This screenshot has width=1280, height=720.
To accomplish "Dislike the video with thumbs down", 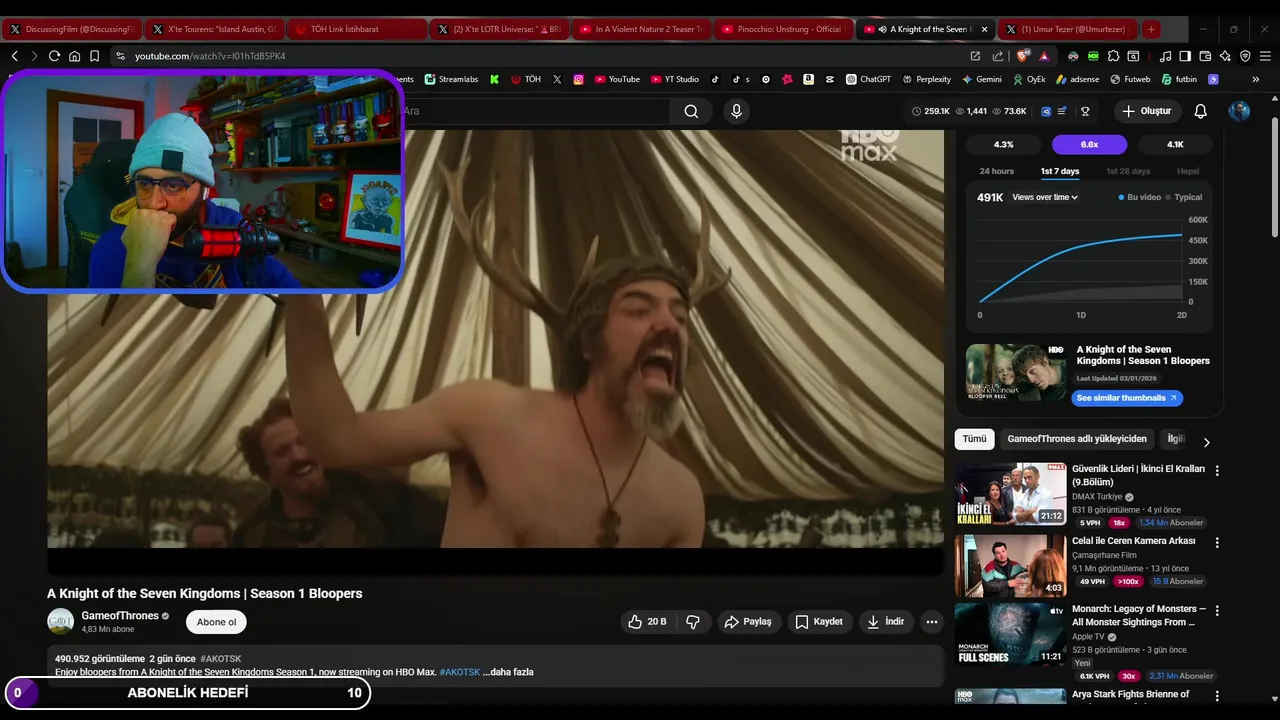I will [693, 622].
